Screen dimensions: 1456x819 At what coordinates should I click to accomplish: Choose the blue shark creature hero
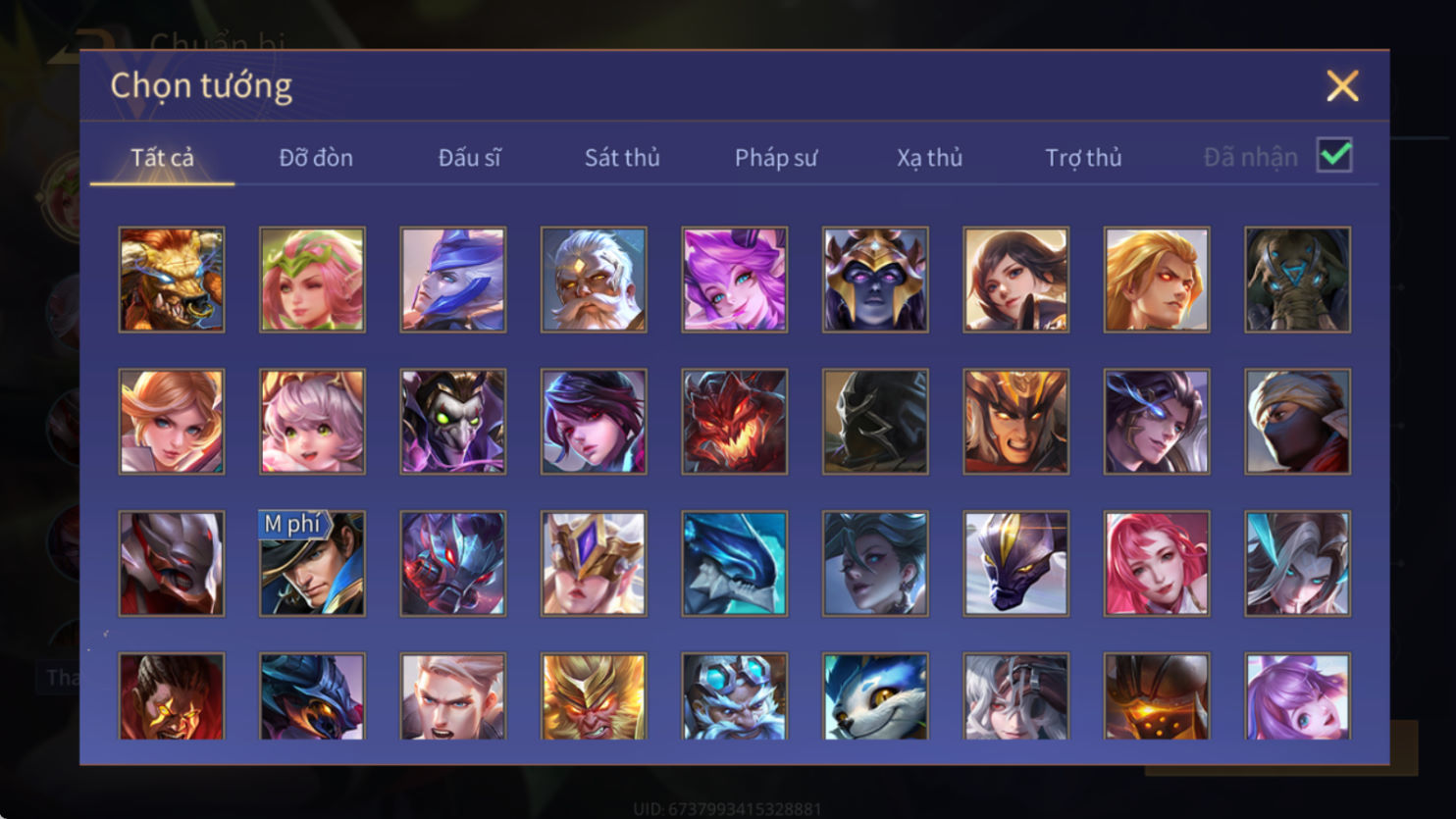tap(735, 563)
